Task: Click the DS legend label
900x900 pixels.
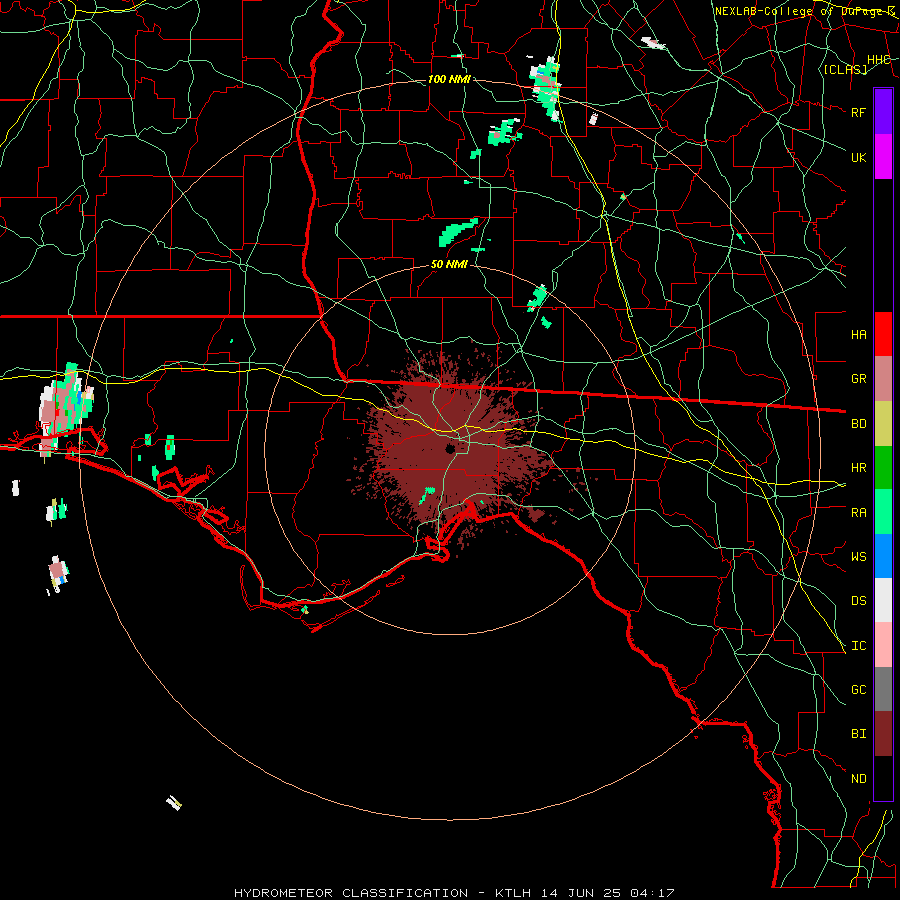Action: click(859, 601)
